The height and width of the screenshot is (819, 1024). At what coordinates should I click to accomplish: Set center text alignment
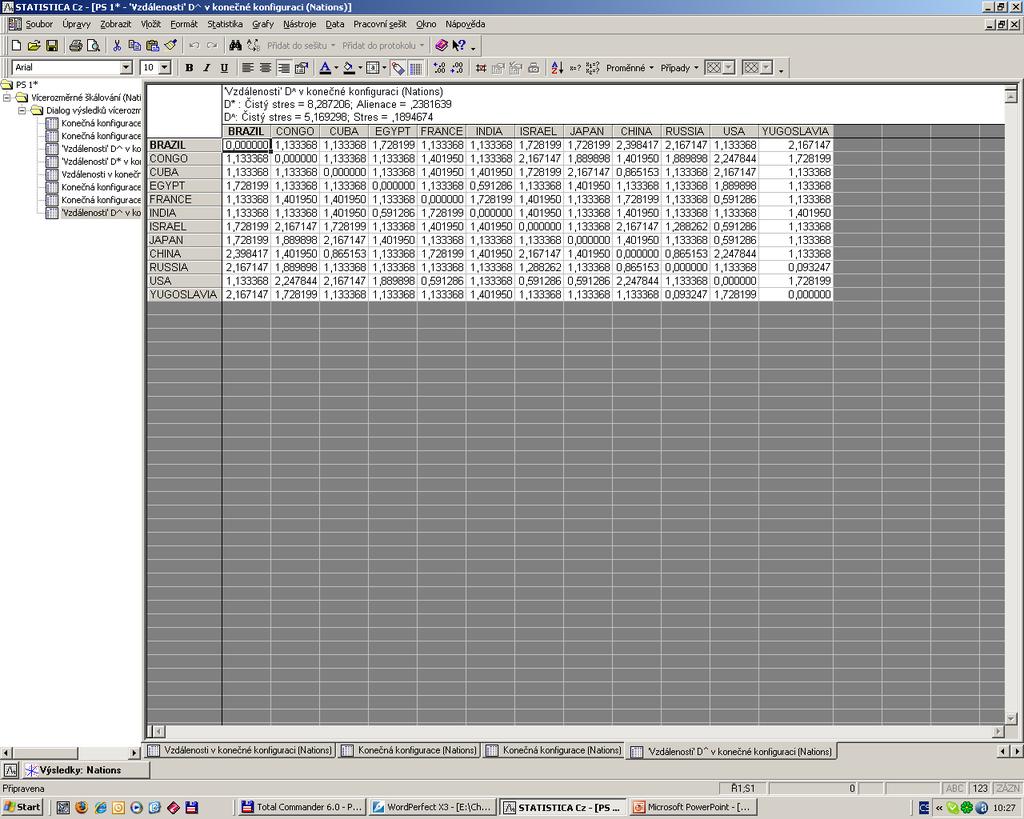[265, 67]
